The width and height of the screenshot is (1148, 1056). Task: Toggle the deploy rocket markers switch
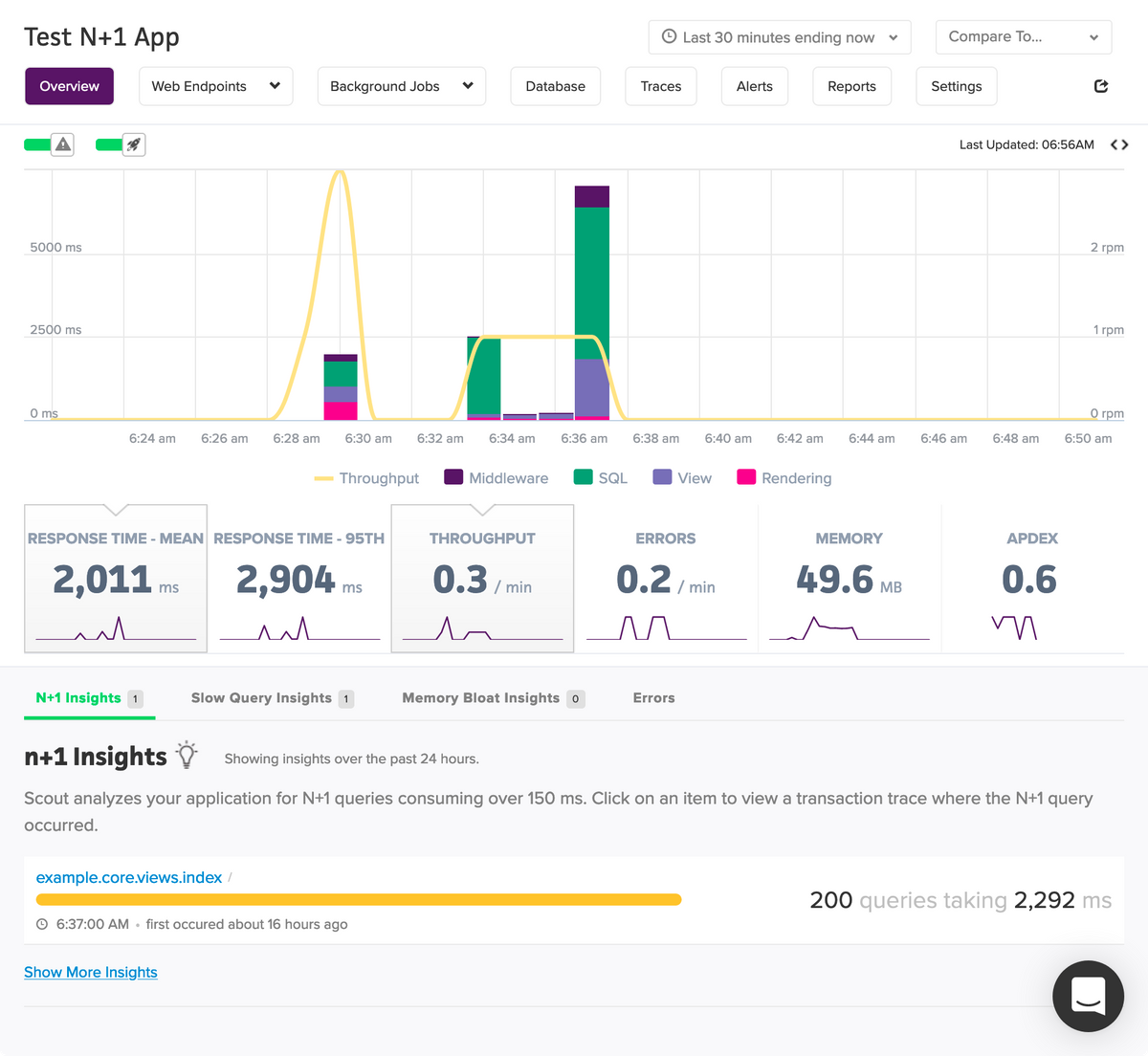121,144
